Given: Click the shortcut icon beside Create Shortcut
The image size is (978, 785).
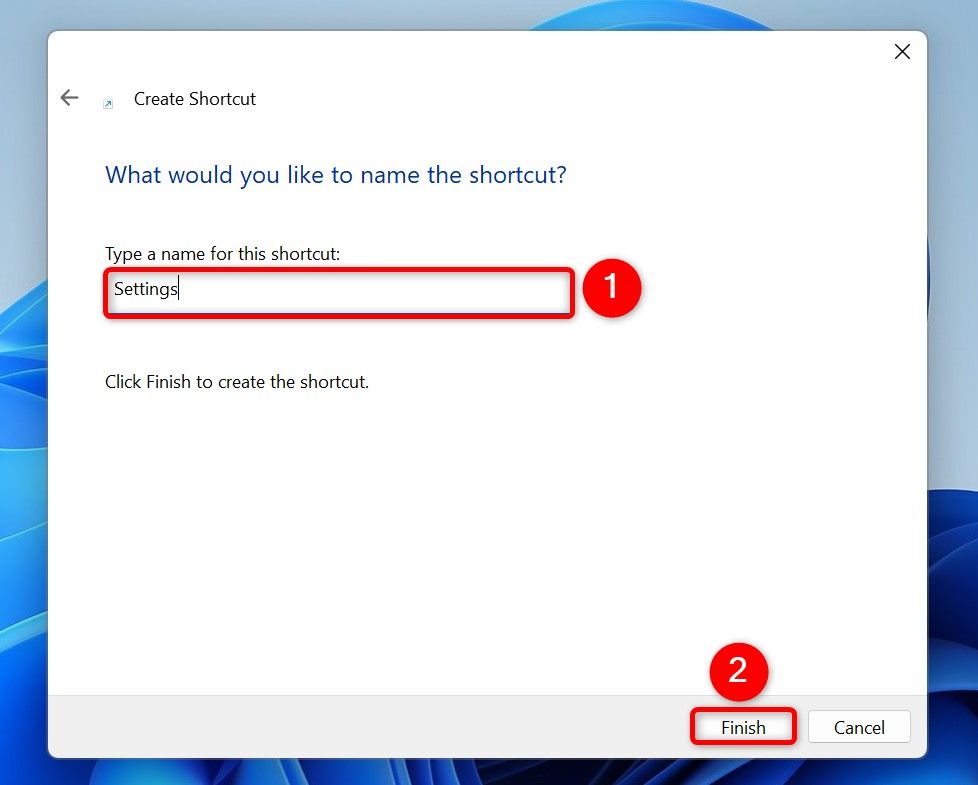Looking at the screenshot, I should click(108, 103).
